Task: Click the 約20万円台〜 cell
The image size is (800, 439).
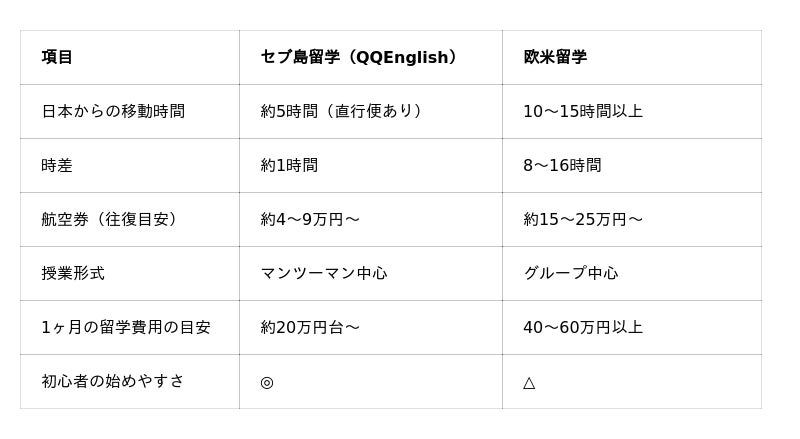Action: click(310, 327)
